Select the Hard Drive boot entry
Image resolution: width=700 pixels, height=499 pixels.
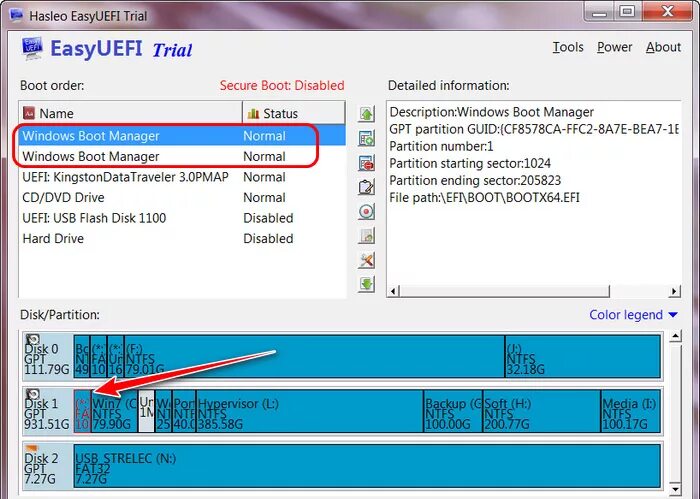[x=182, y=238]
